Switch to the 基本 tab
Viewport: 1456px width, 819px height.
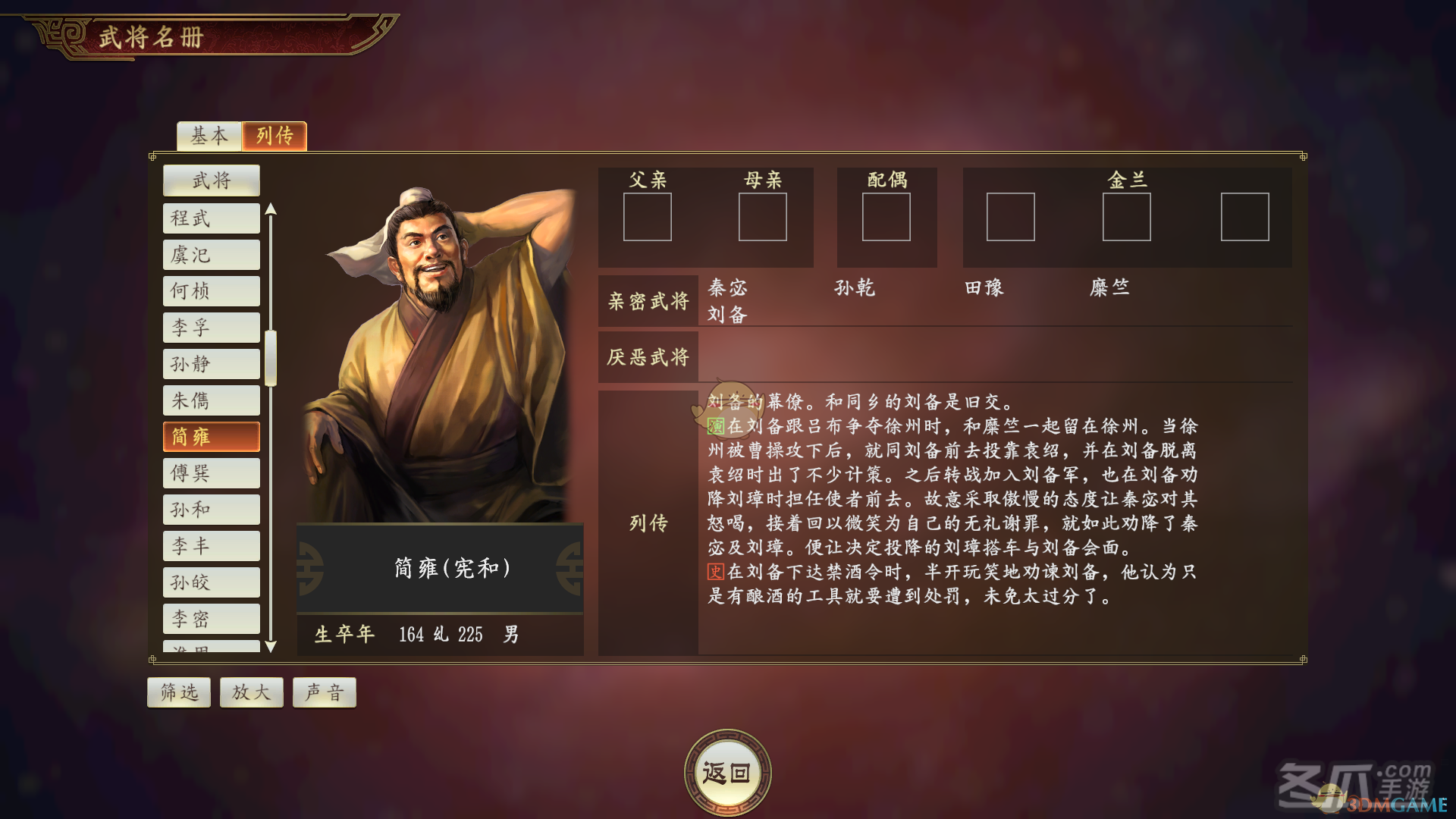[x=209, y=136]
